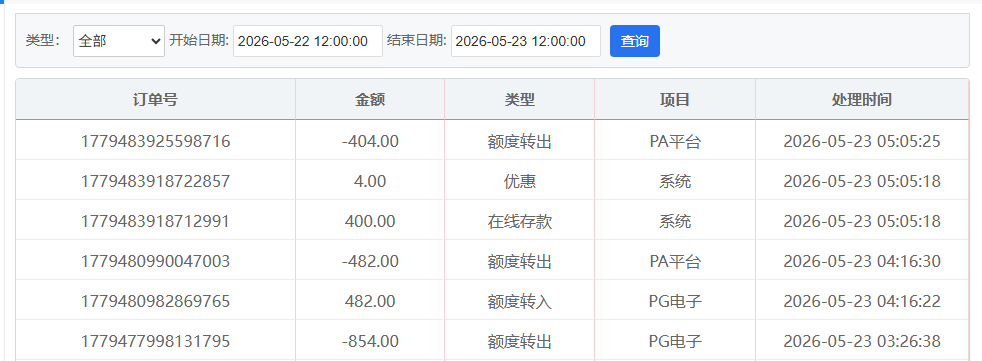This screenshot has width=982, height=361.
Task: Click the amount 482.00
Action: (370, 301)
